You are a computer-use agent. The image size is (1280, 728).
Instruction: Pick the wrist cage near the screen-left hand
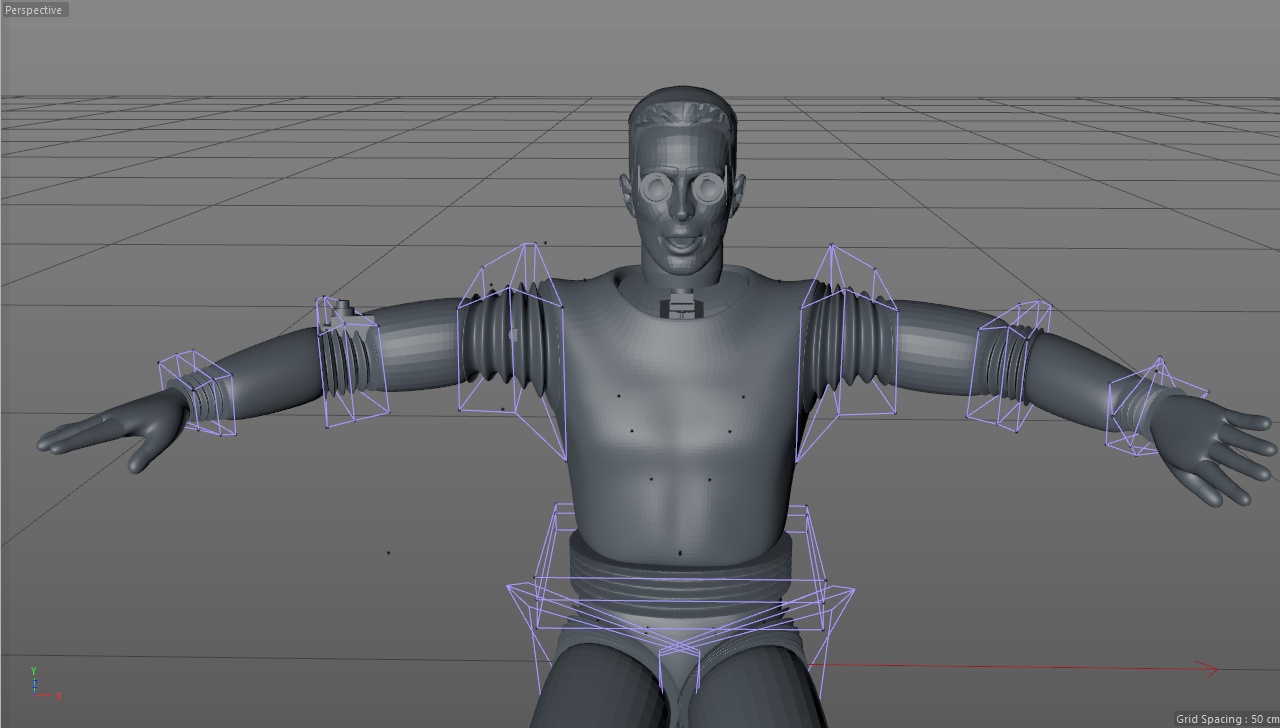198,394
